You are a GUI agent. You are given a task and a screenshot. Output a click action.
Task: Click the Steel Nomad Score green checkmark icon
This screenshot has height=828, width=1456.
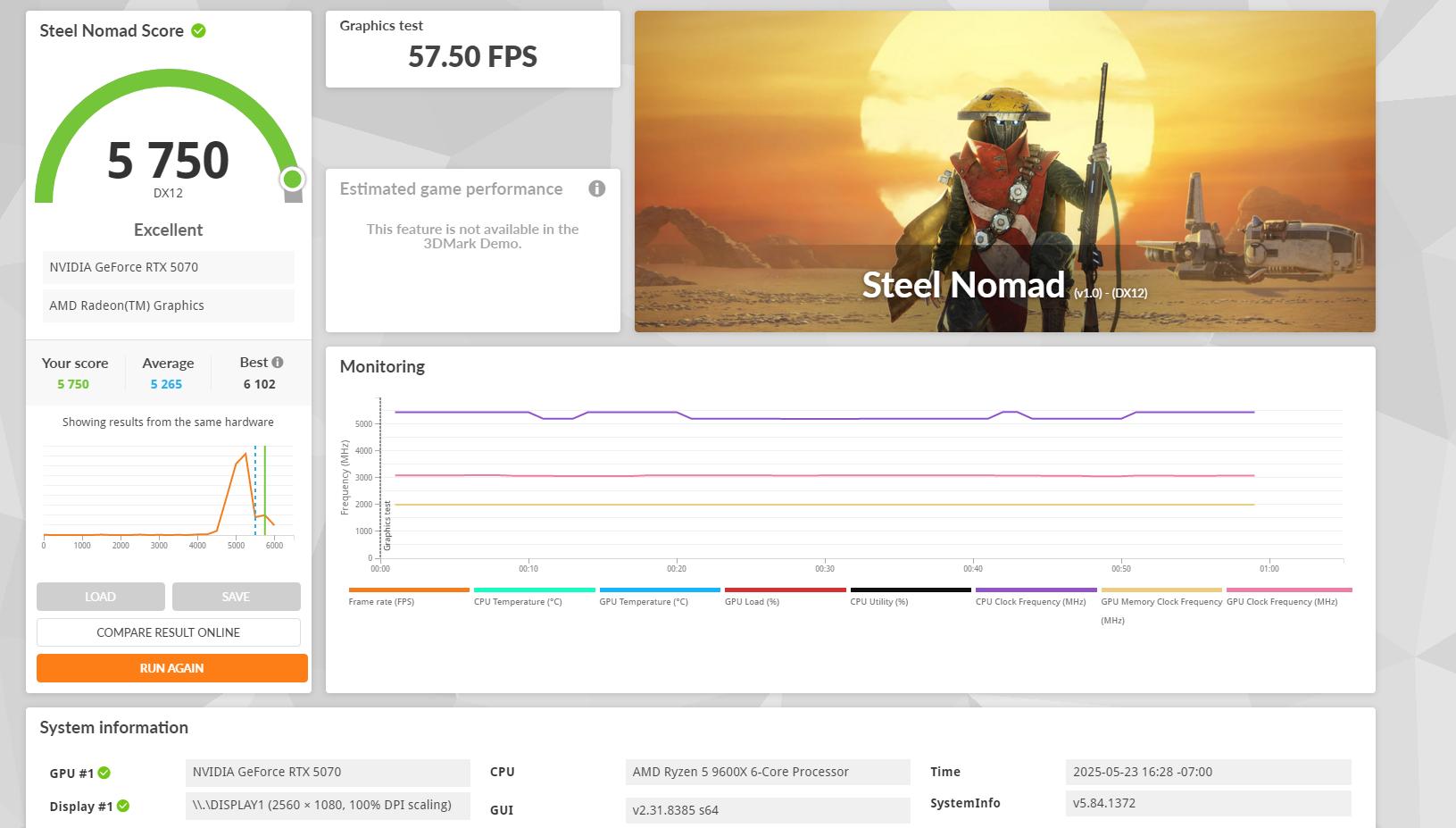198,30
